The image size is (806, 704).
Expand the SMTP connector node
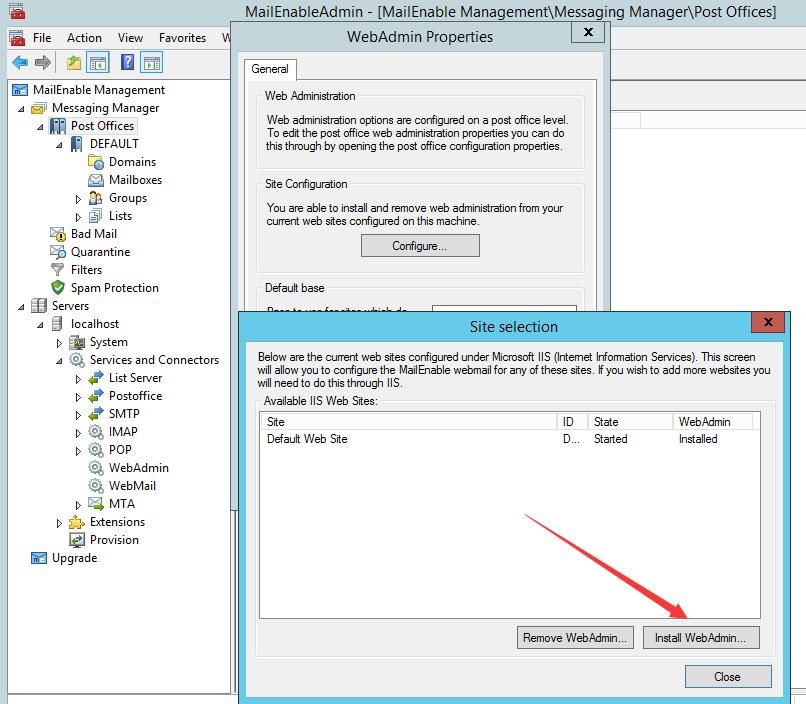click(78, 415)
